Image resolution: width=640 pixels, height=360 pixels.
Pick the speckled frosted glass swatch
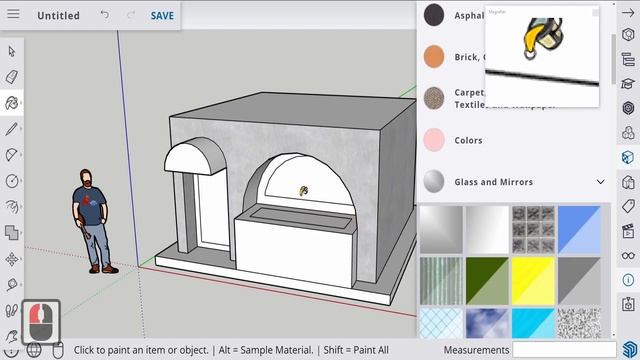[579, 323]
